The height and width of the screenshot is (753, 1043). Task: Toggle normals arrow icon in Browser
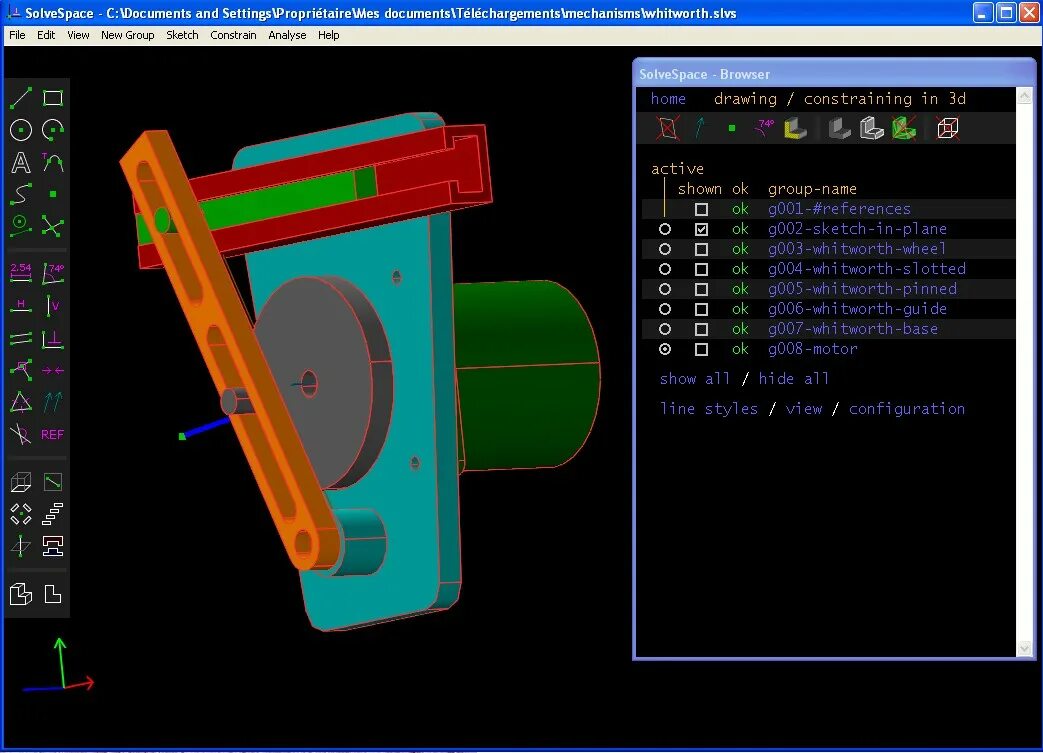[x=700, y=128]
